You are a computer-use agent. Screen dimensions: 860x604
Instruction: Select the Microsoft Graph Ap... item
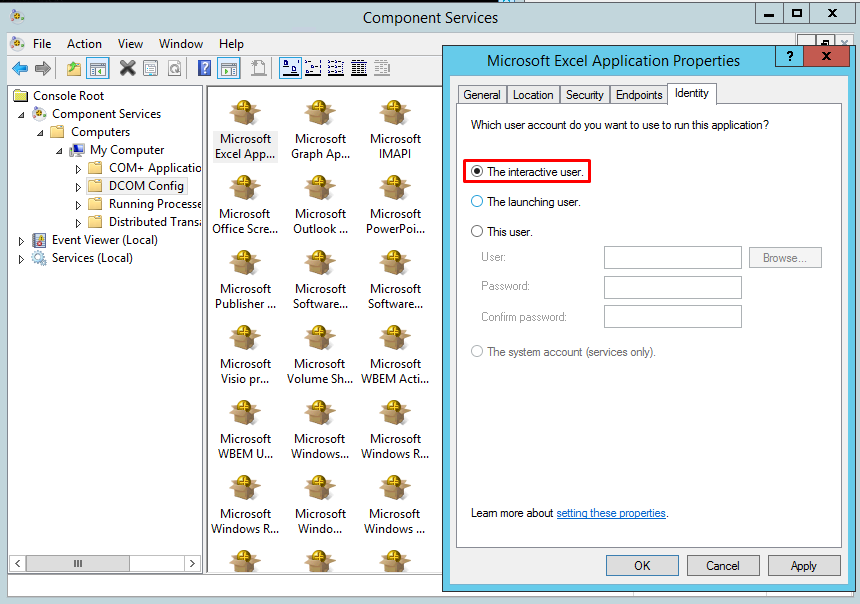[320, 131]
